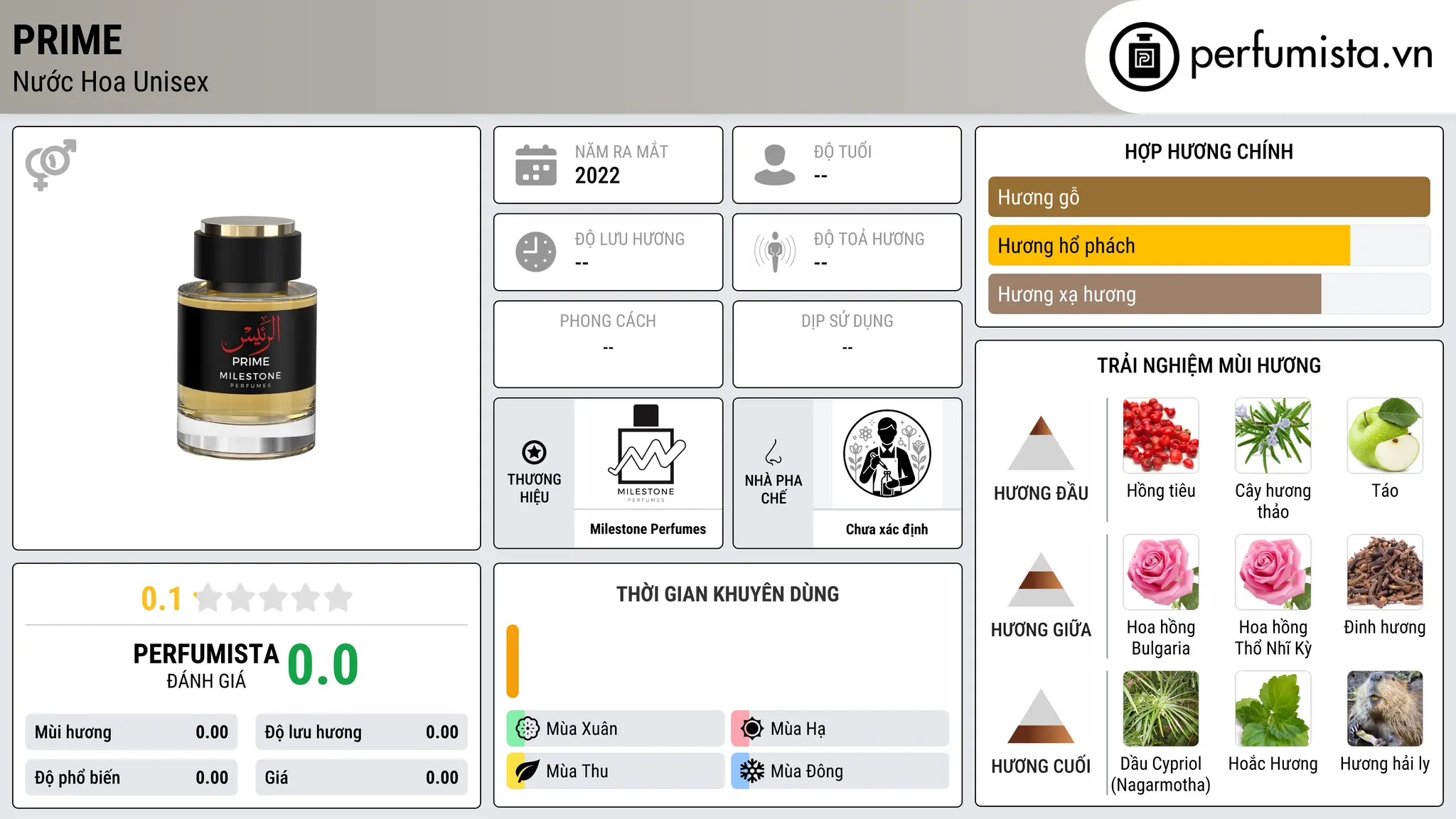
Task: Open the Milestone Perfumes brand logo
Action: [x=647, y=454]
